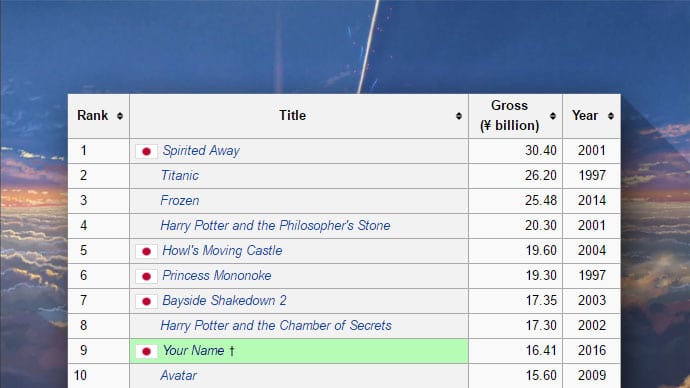Open the Your Name link
Viewport: 690px width, 388px height.
click(194, 351)
